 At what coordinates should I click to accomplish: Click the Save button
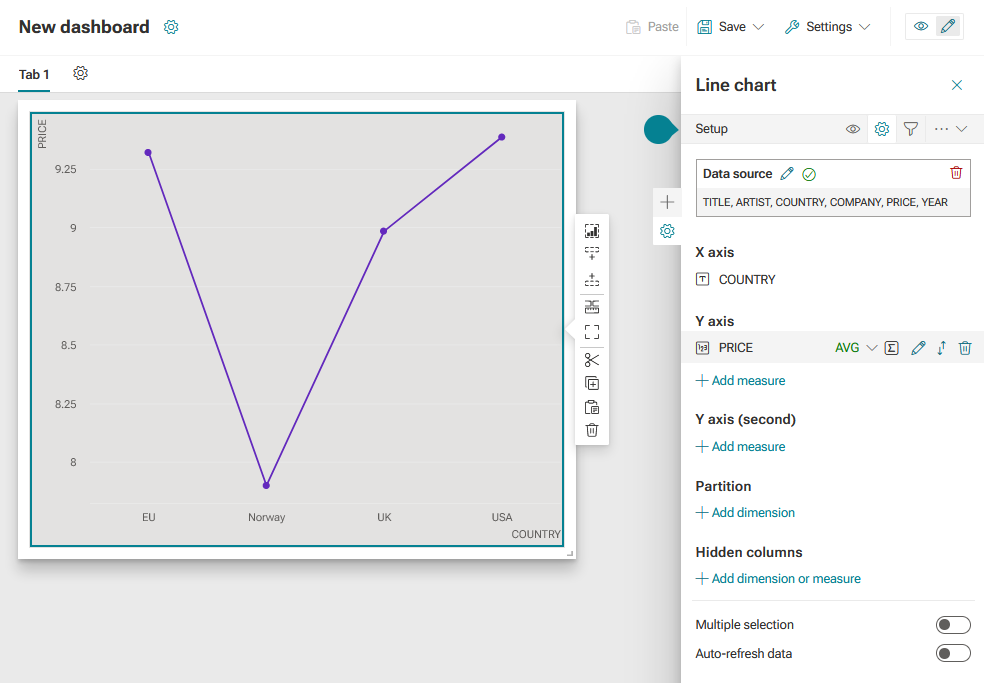click(x=722, y=27)
